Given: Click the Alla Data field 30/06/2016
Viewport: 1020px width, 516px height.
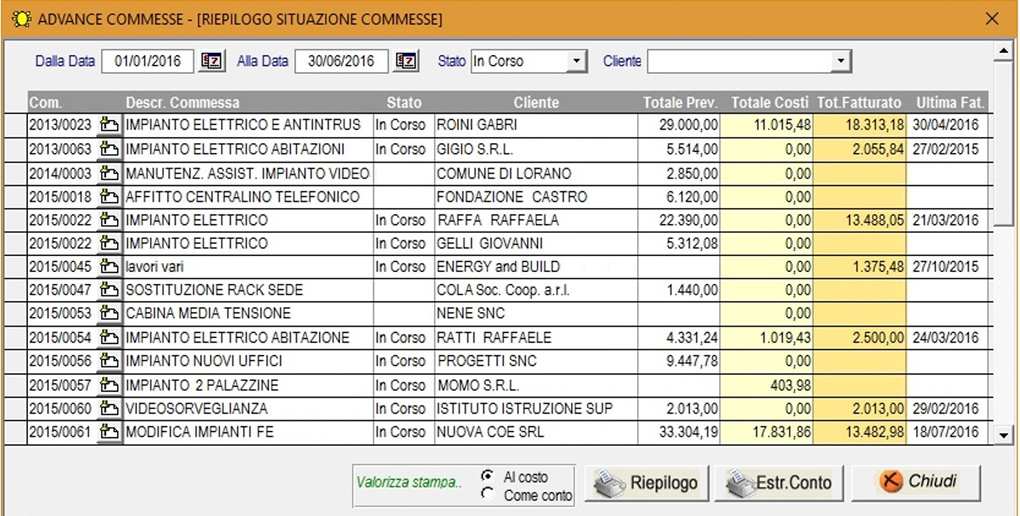Looking at the screenshot, I should click(342, 61).
